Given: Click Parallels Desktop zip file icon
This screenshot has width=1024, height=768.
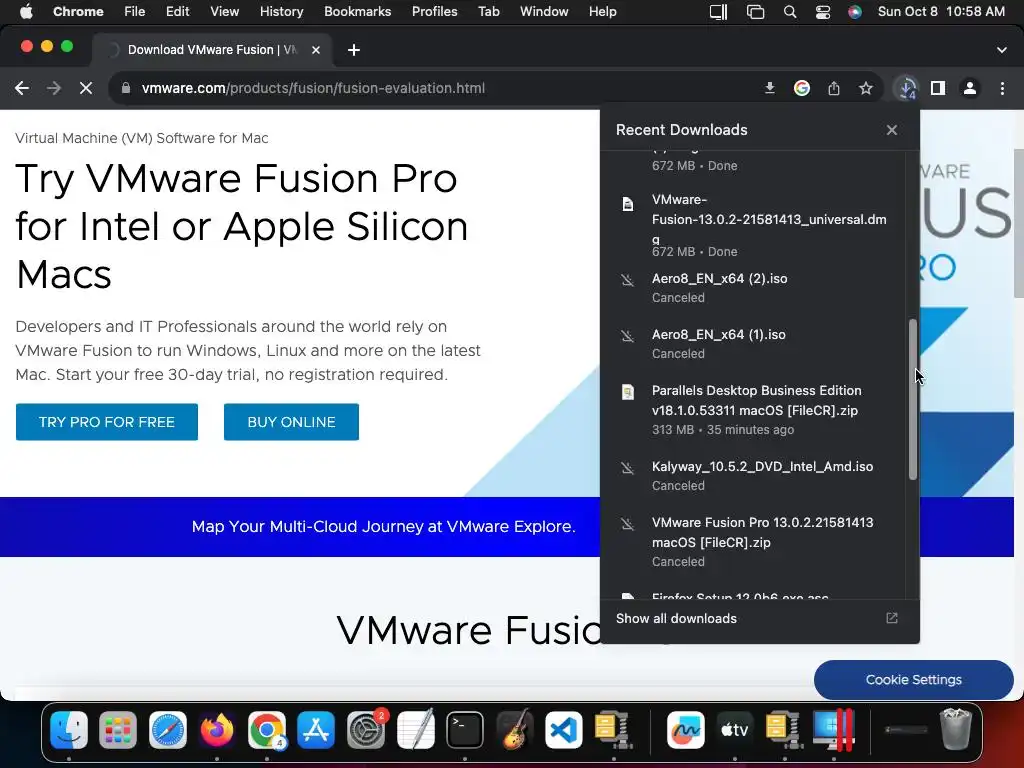Looking at the screenshot, I should pyautogui.click(x=628, y=392).
